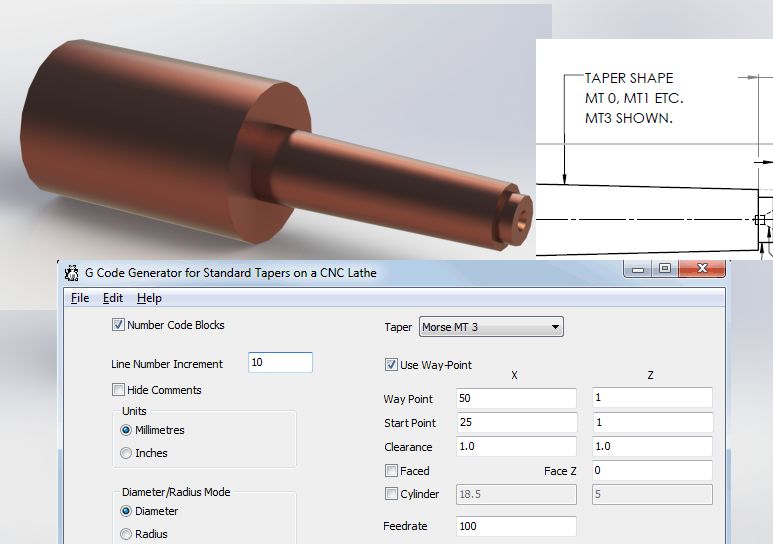Click the Face Z input field

652,471
